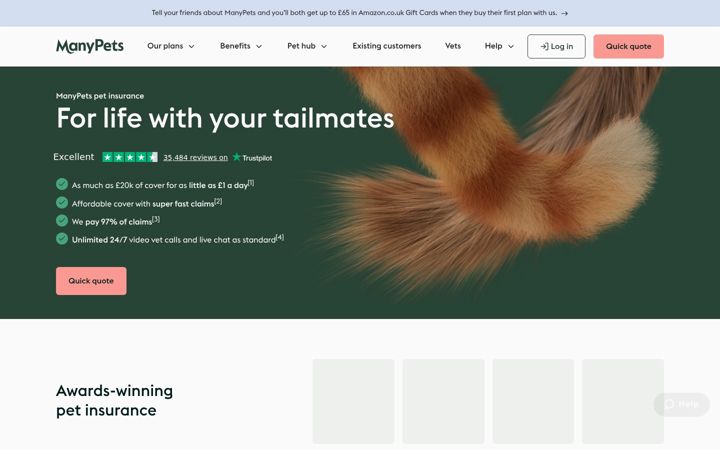The image size is (720, 450).
Task: Click the checkmark beside super fast claims
Action: (62, 202)
